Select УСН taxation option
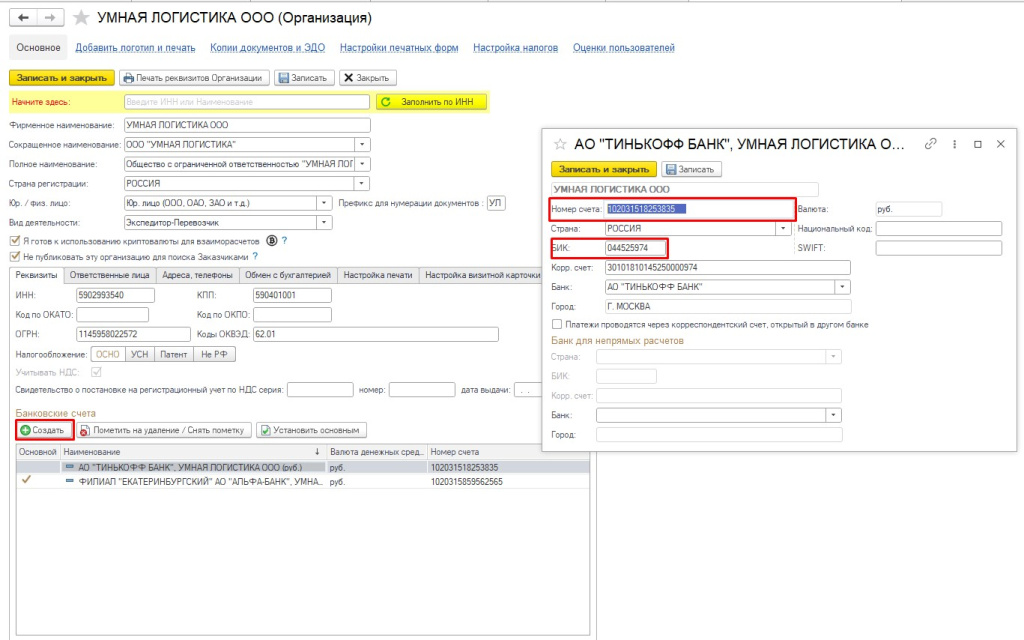Viewport: 1024px width, 640px height. pyautogui.click(x=140, y=354)
